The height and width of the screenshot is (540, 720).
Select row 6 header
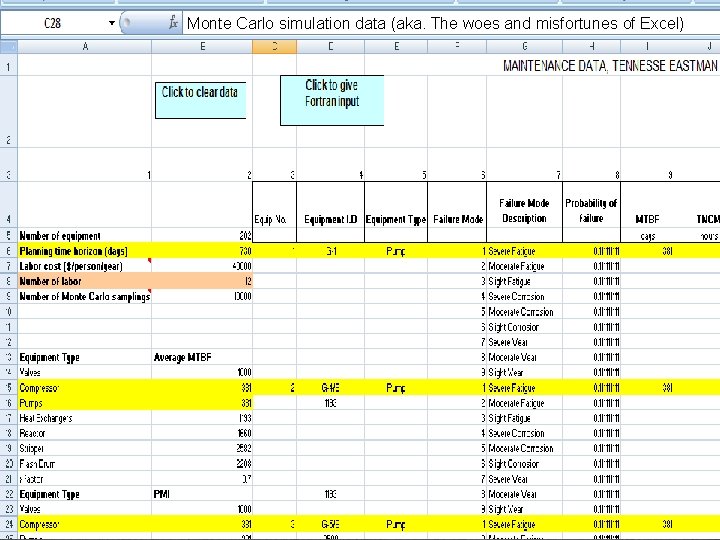coord(9,251)
